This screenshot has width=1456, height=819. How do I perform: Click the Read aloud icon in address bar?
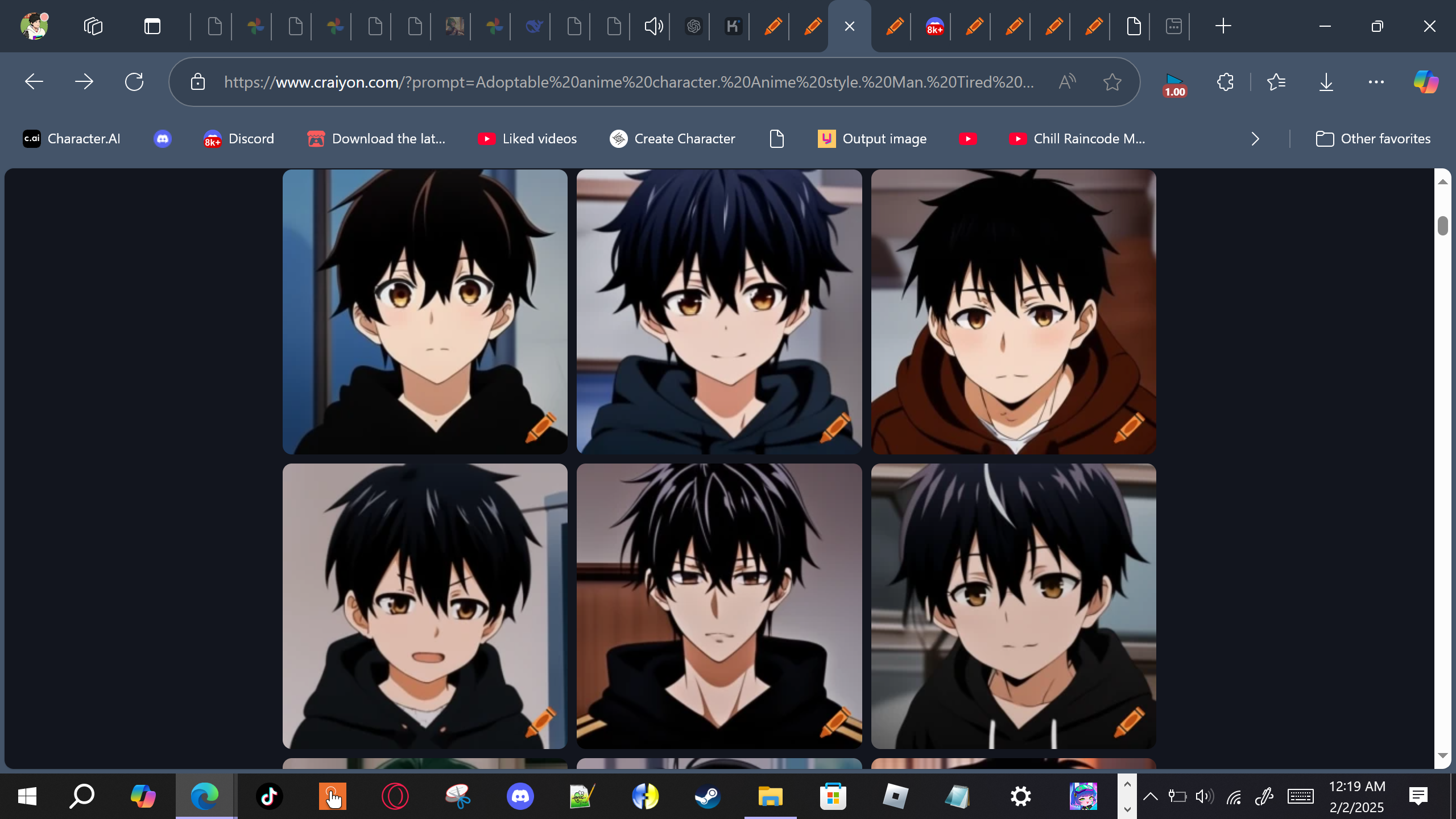[1068, 82]
